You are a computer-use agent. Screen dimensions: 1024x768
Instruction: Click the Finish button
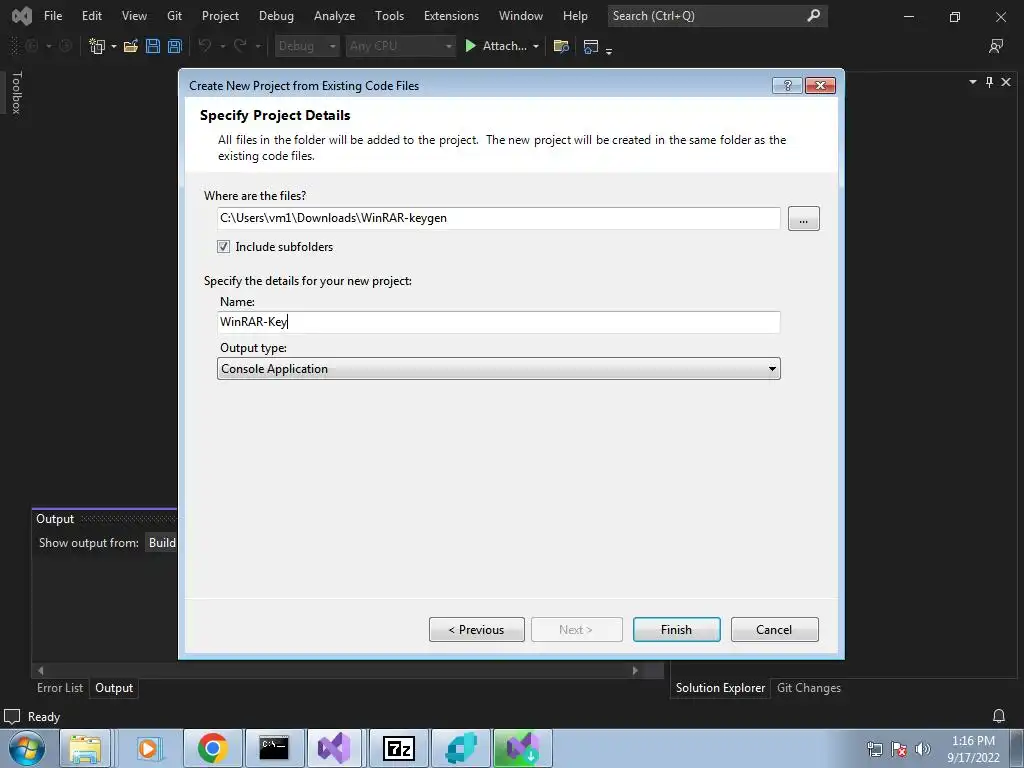(677, 630)
